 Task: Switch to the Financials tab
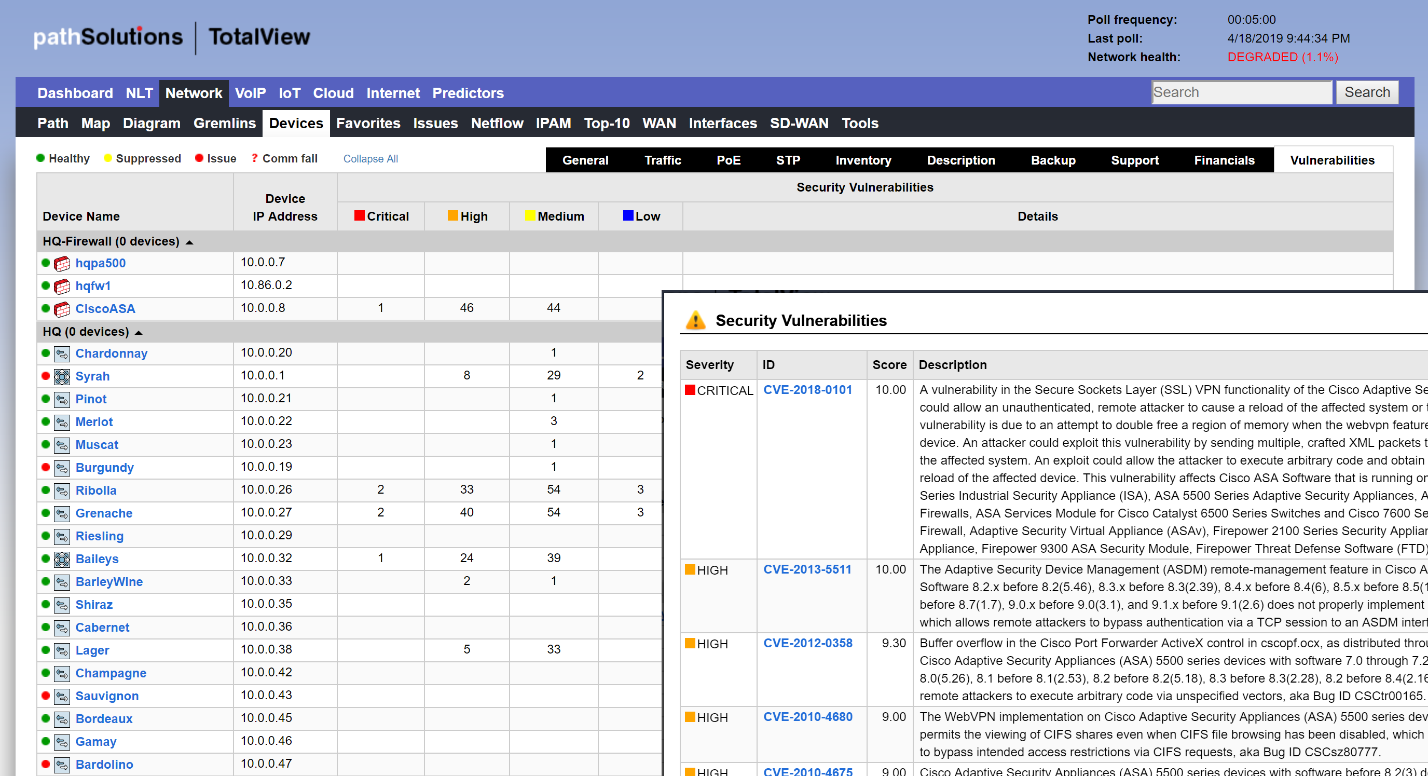click(1224, 160)
